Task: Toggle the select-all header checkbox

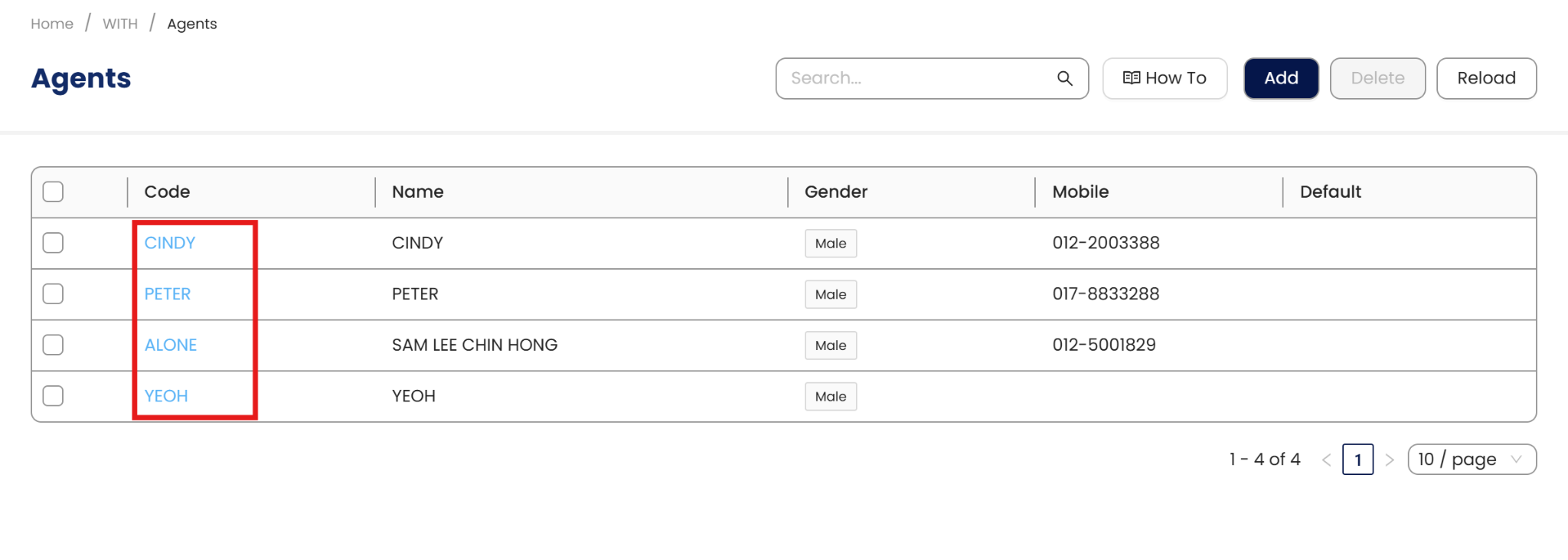Action: click(53, 192)
